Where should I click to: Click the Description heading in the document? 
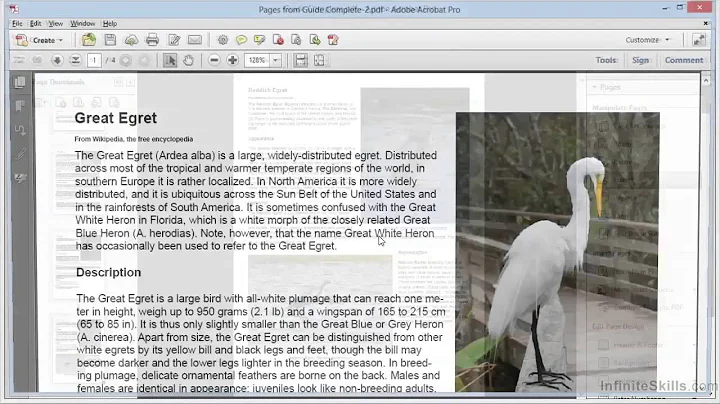click(x=108, y=272)
